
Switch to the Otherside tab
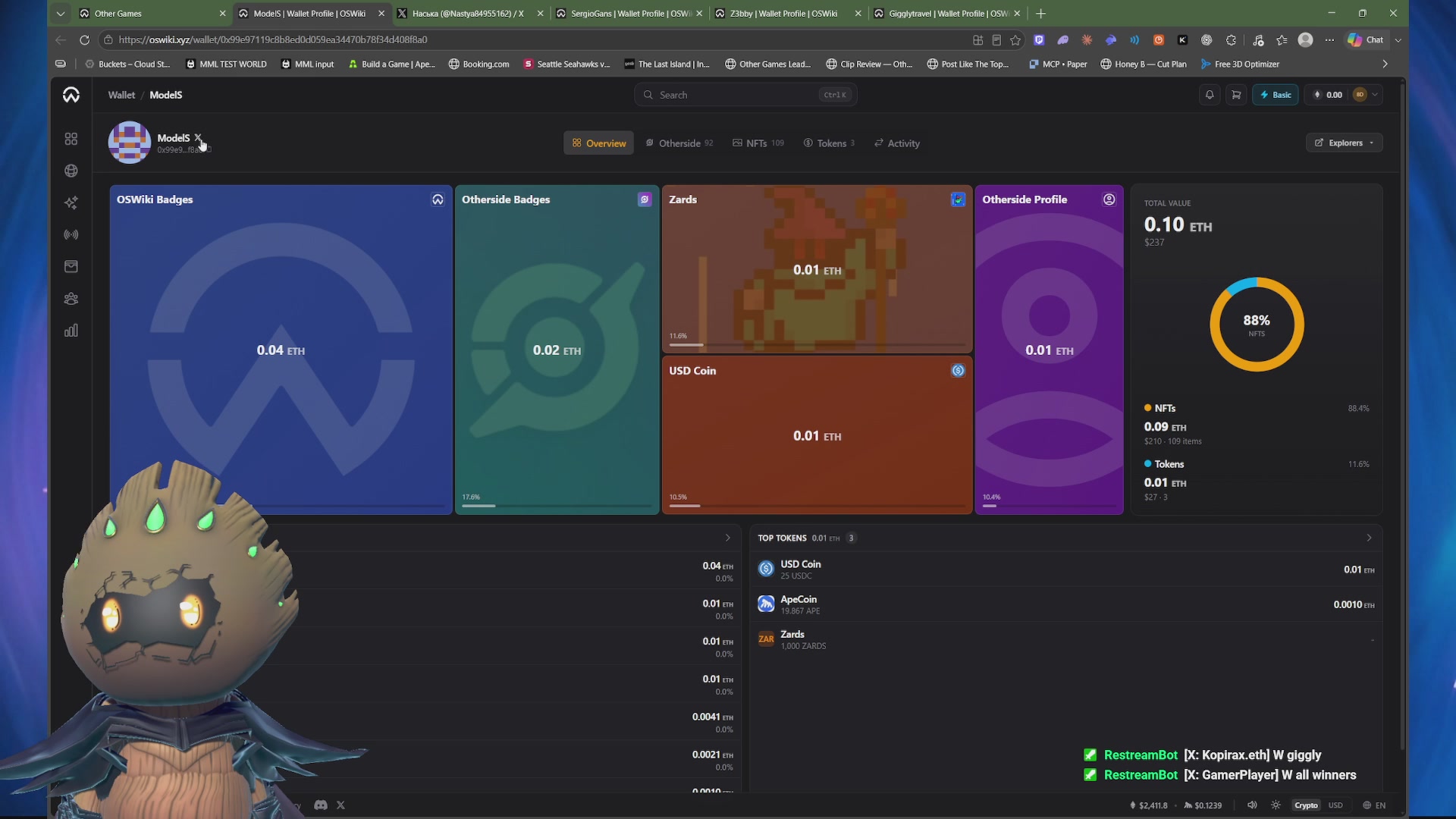tap(679, 143)
